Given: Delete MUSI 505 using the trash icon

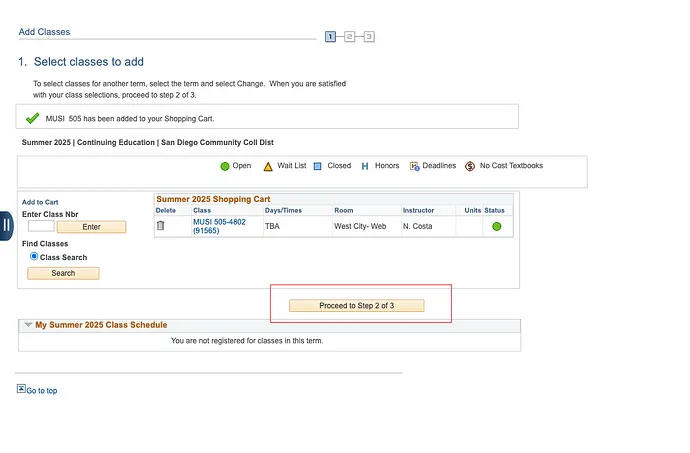Looking at the screenshot, I should pyautogui.click(x=160, y=226).
